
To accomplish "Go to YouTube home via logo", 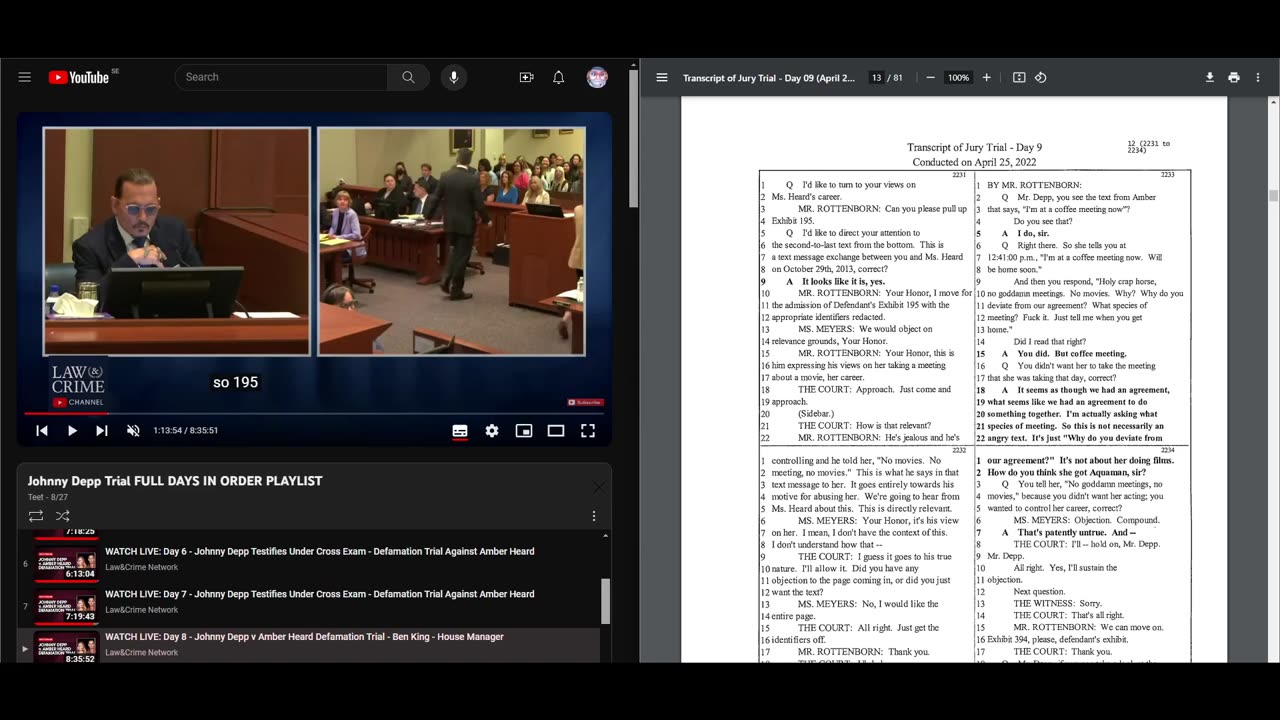I will pos(79,77).
